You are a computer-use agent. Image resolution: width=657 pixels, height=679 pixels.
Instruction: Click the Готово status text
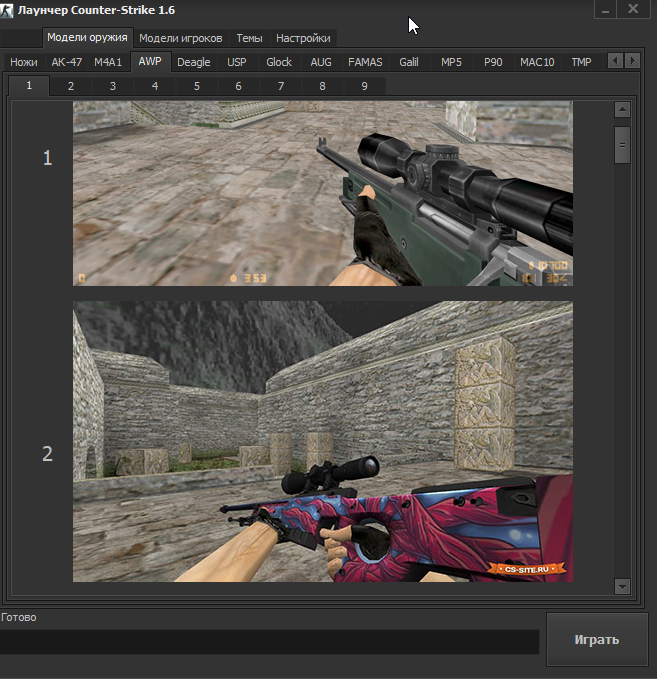click(19, 617)
